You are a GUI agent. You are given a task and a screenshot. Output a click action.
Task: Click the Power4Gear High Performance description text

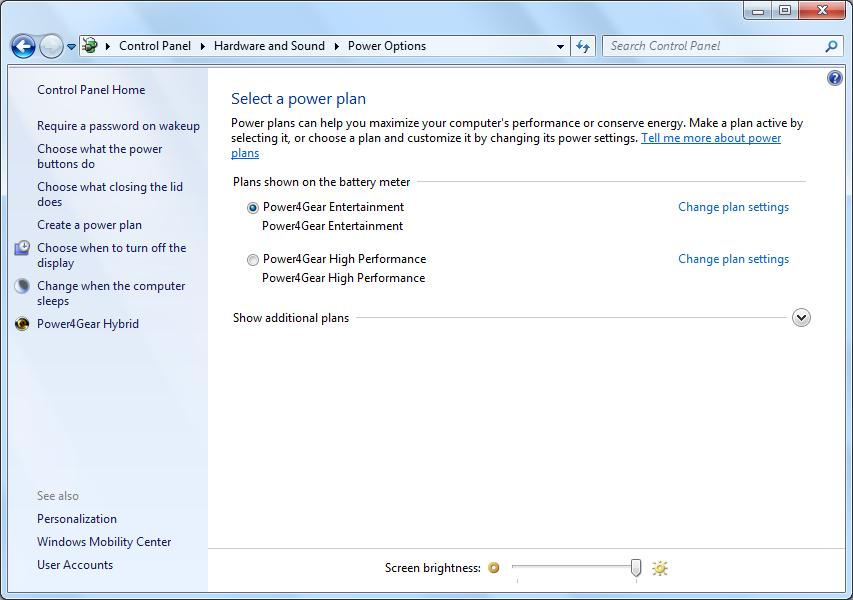pos(343,278)
